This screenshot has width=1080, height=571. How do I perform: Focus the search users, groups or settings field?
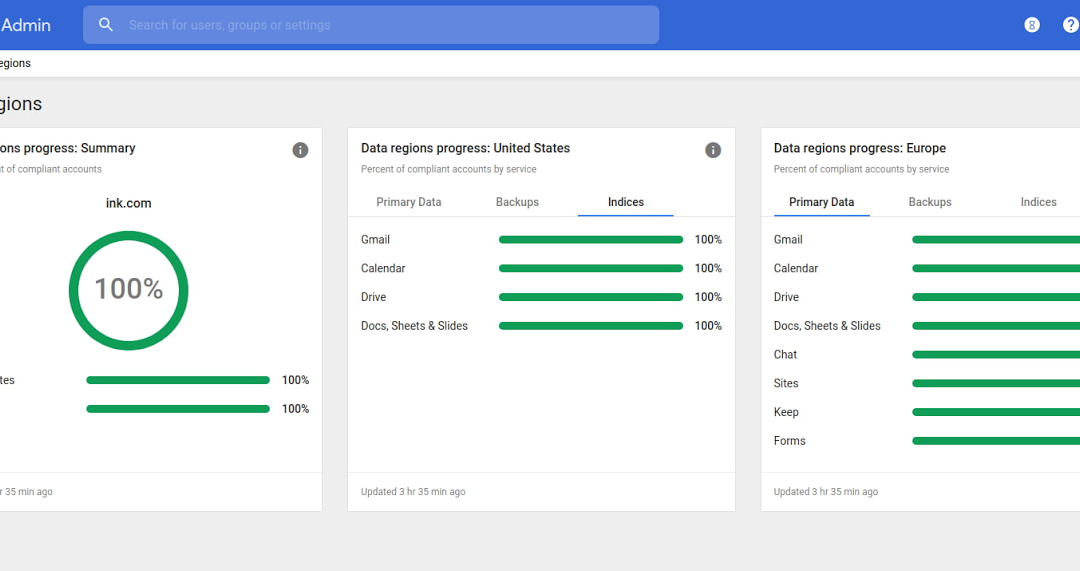pos(371,25)
